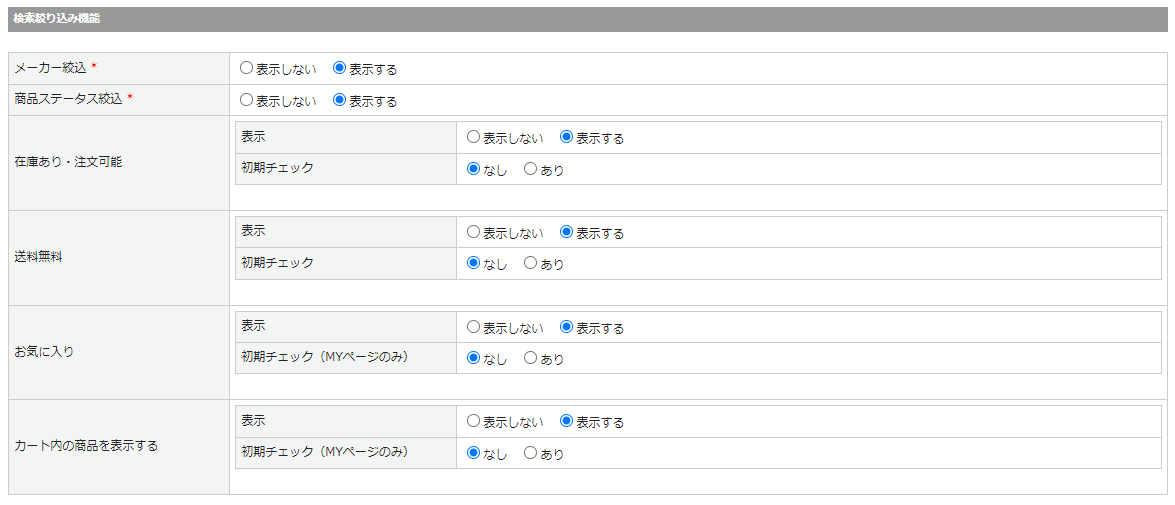This screenshot has height=505, width=1175.
Task: Choose あり for 送料無料 初期チェック
Action: pyautogui.click(x=531, y=264)
